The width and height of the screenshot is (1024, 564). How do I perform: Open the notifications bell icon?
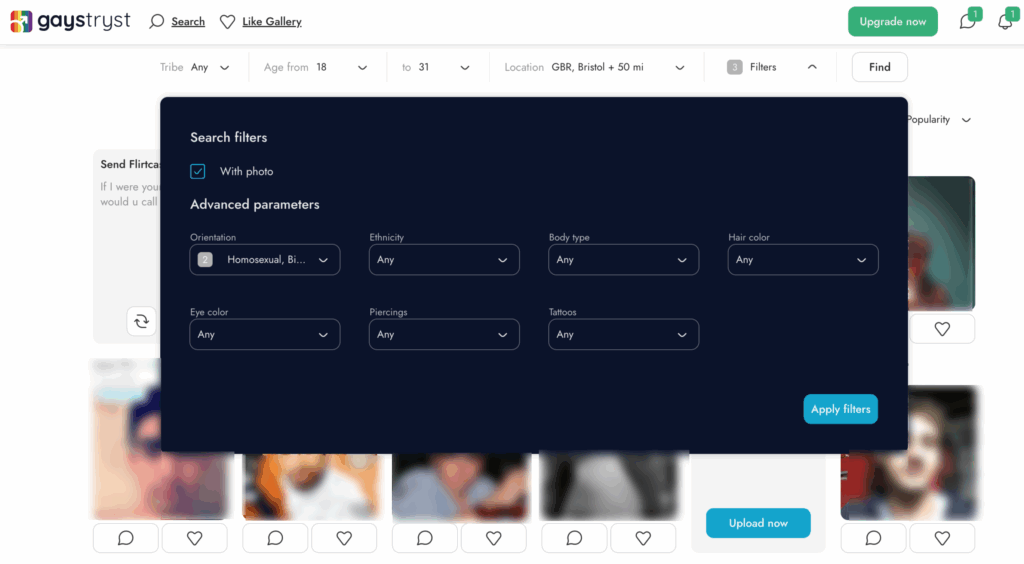pos(1005,22)
